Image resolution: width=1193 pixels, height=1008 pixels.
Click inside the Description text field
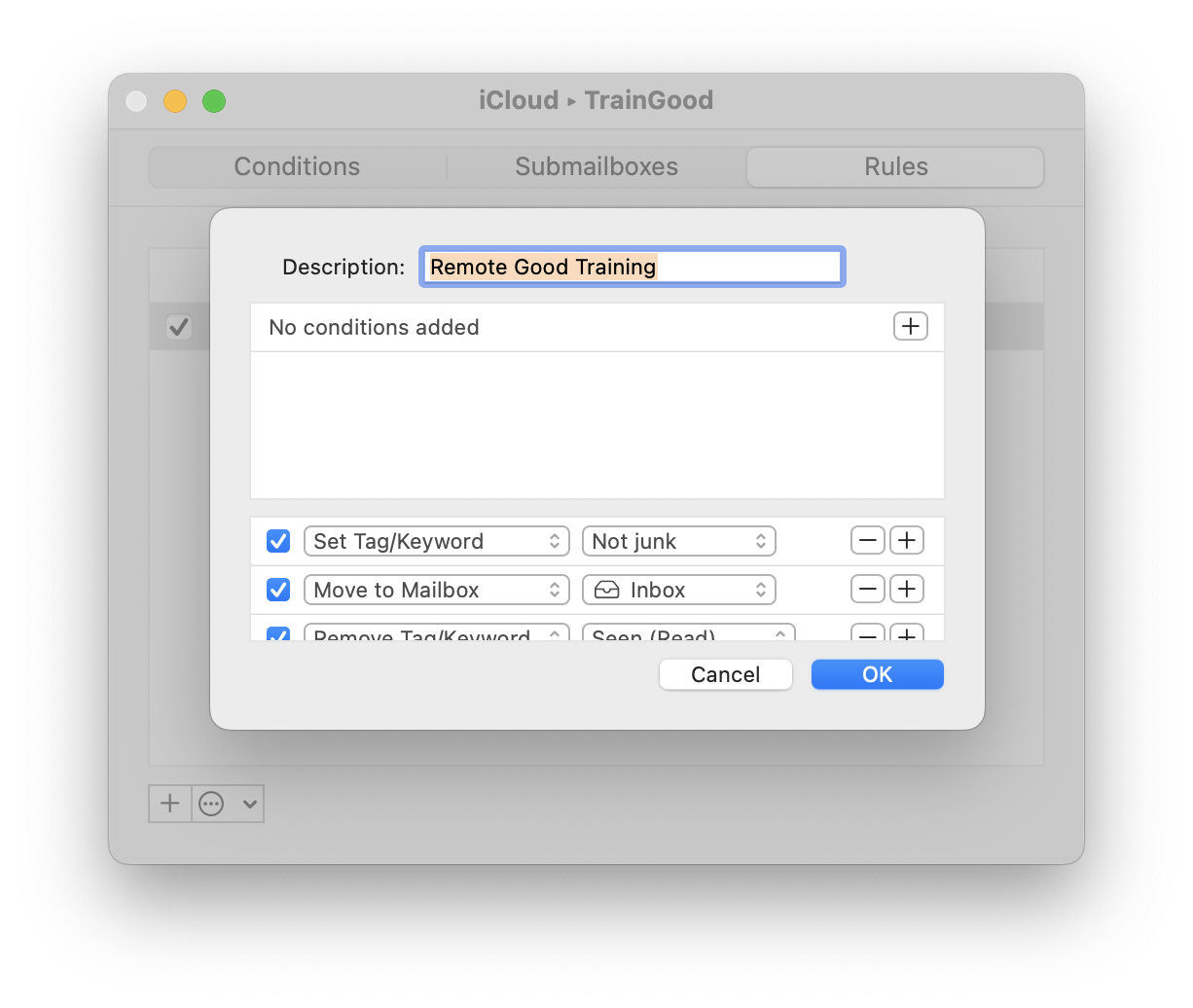pyautogui.click(x=632, y=266)
